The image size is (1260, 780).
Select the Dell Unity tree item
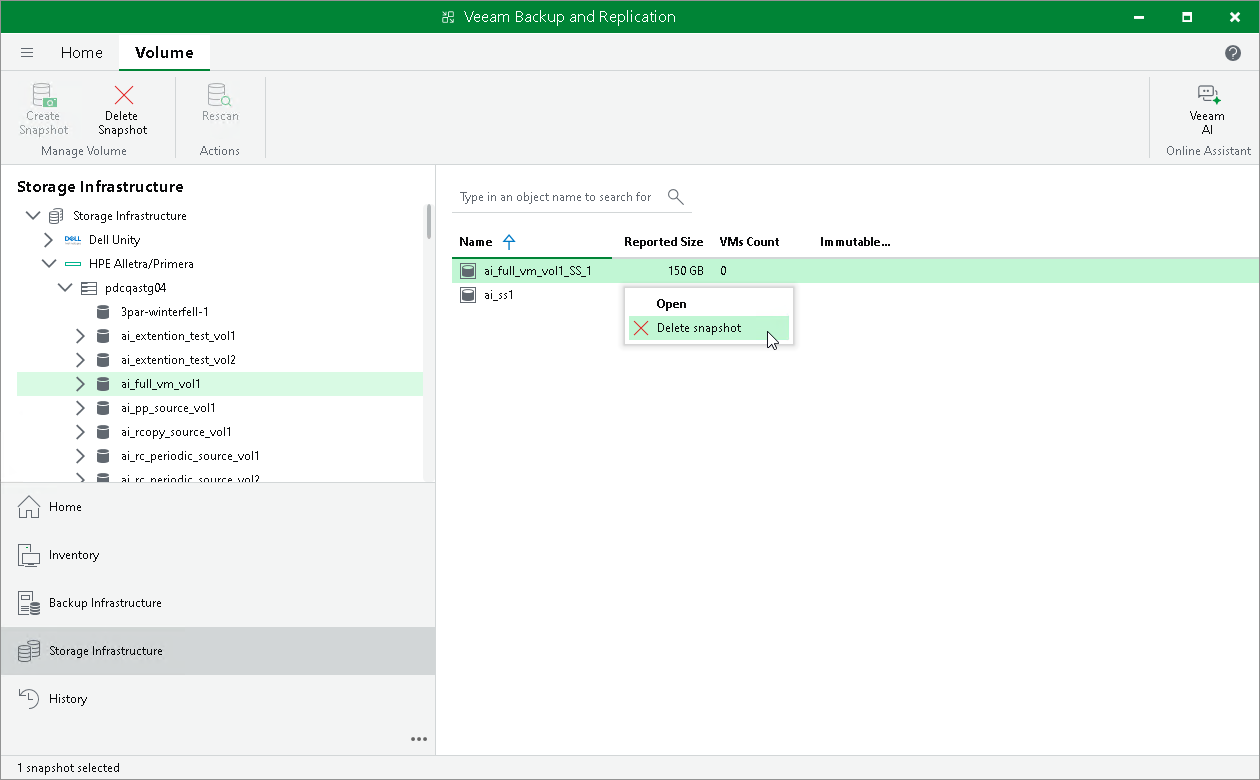point(114,240)
